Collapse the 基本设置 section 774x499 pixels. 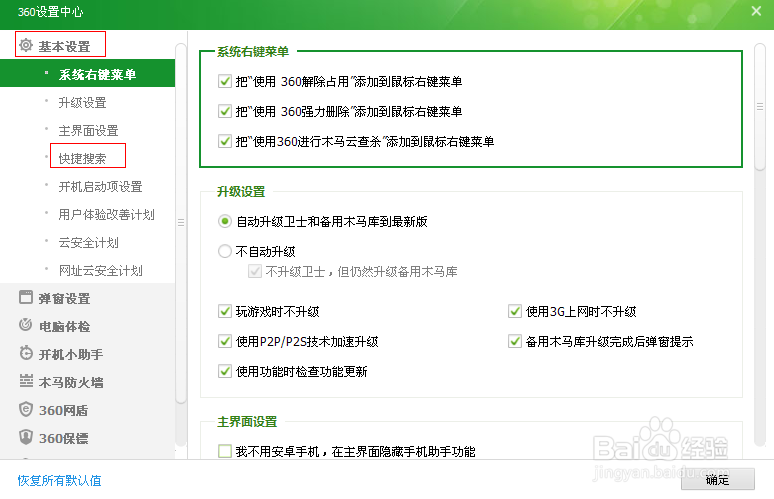[x=65, y=46]
